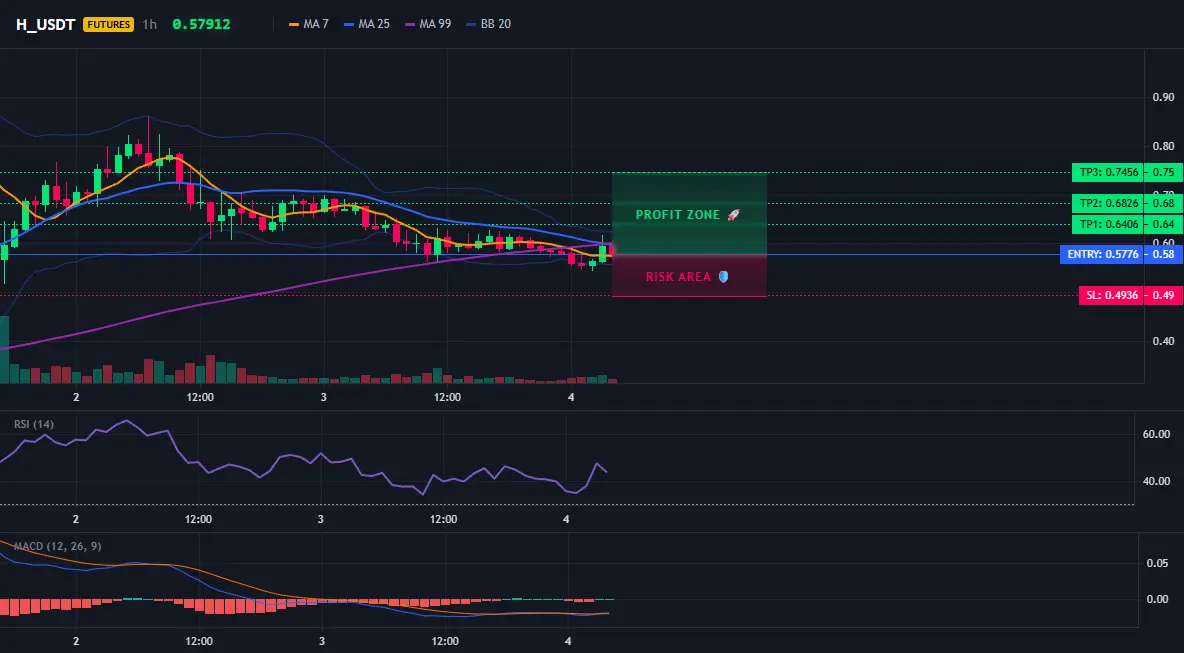Click the TP3: 0.7456 price label

coord(1108,172)
